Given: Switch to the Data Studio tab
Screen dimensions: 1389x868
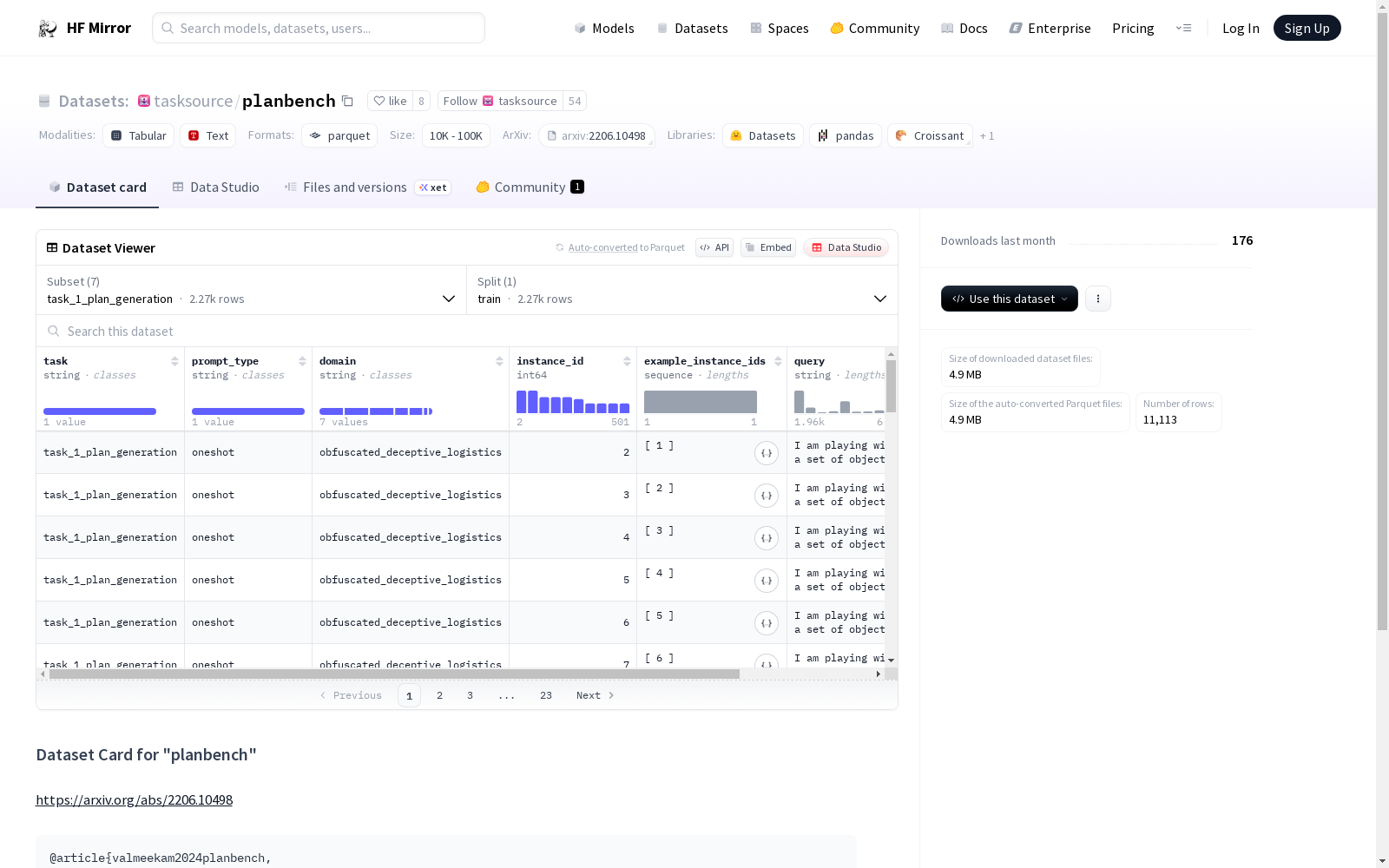Looking at the screenshot, I should point(216,187).
